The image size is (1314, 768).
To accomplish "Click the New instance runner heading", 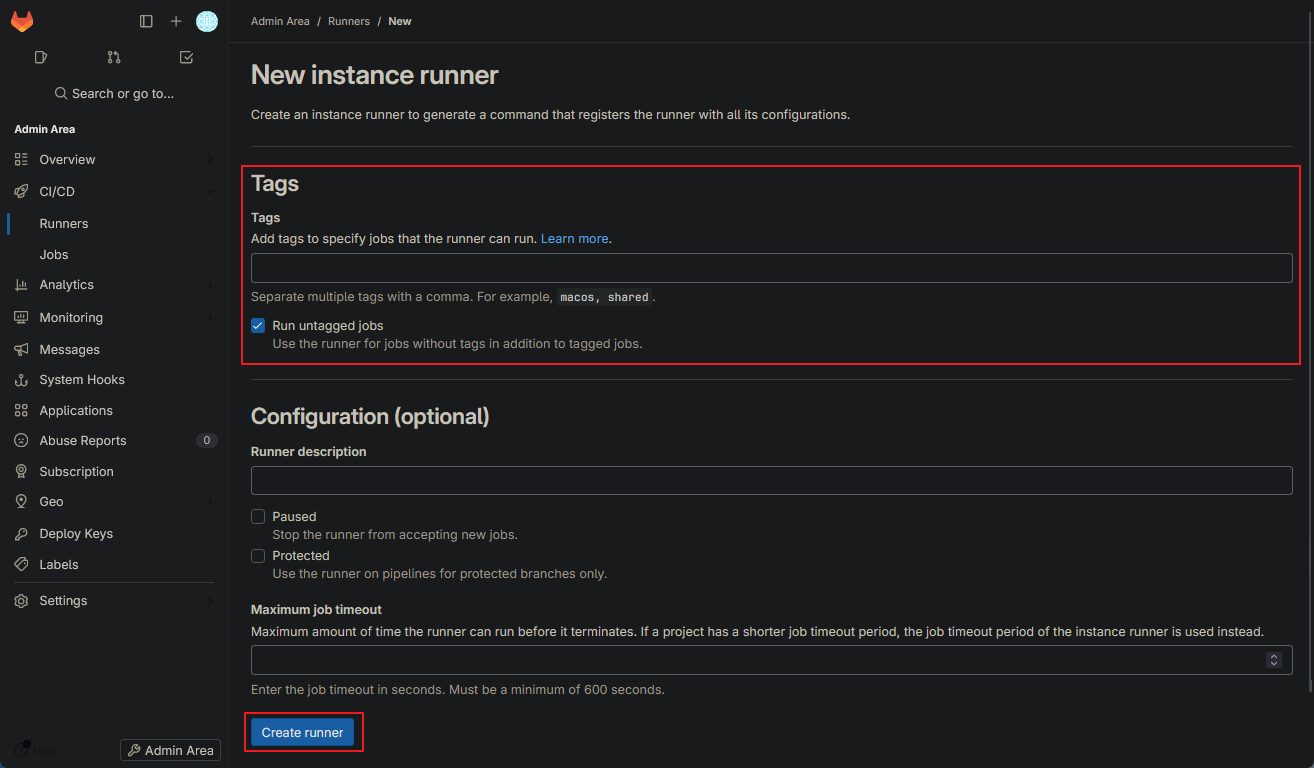I will point(374,75).
